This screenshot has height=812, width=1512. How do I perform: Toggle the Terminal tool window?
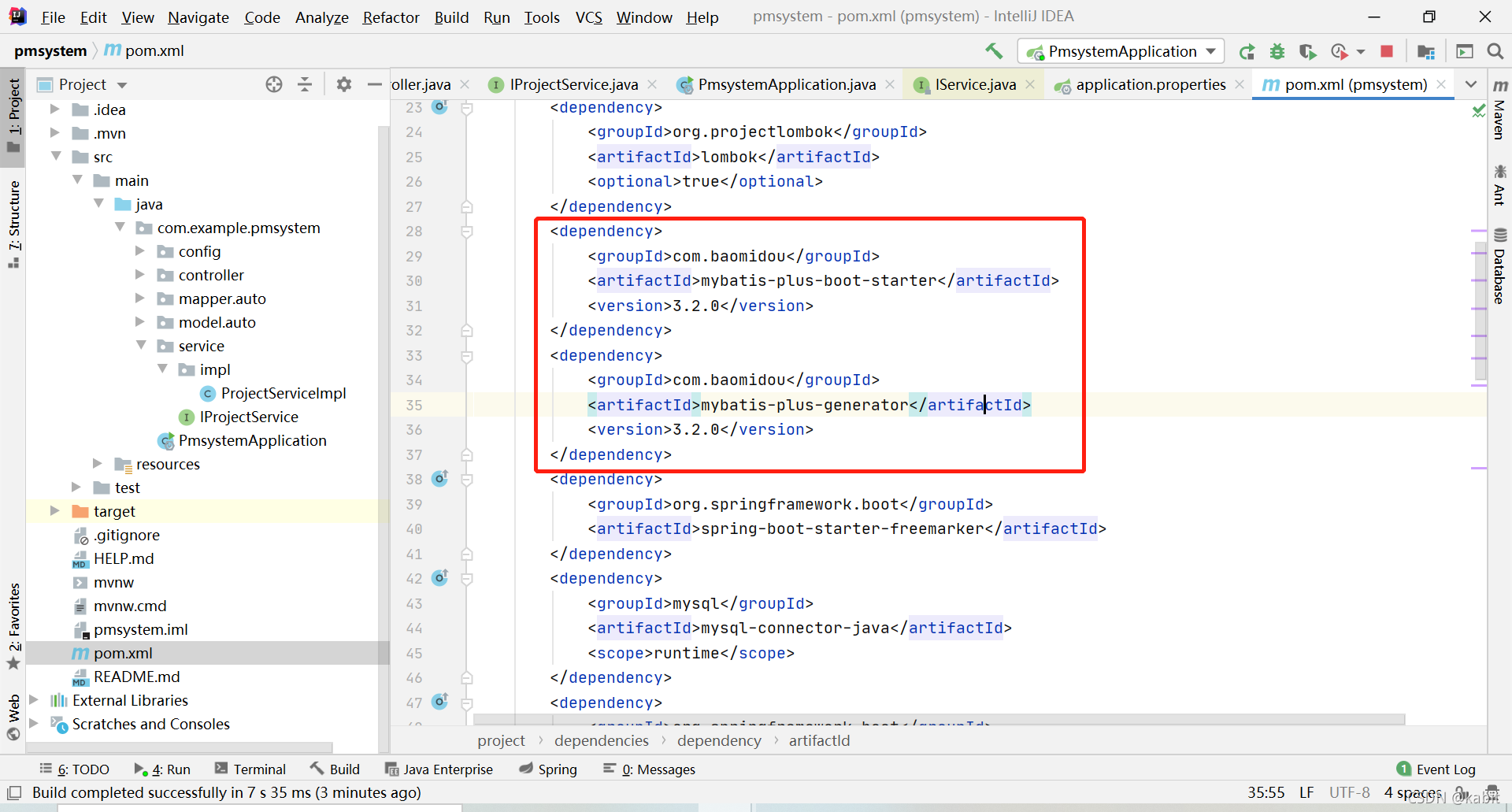250,769
